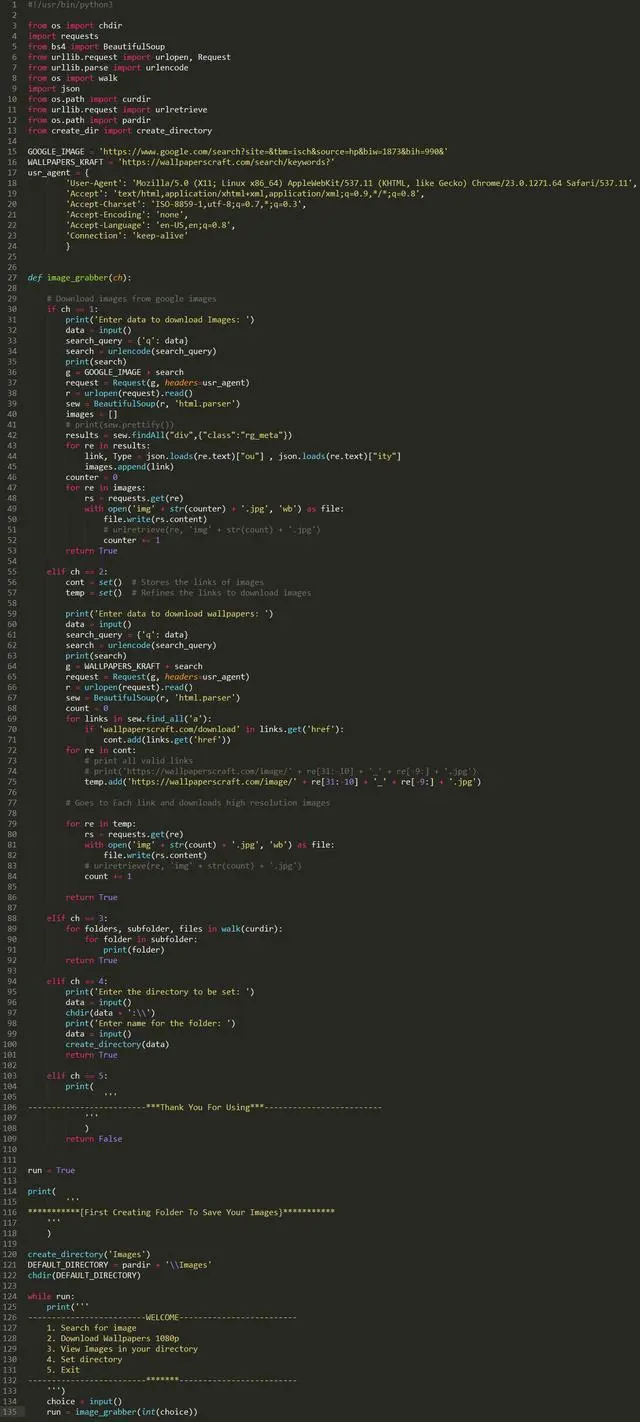Click menu text '3. View Images in your directory'
Screen dimensions: 640x1422
(122, 1348)
